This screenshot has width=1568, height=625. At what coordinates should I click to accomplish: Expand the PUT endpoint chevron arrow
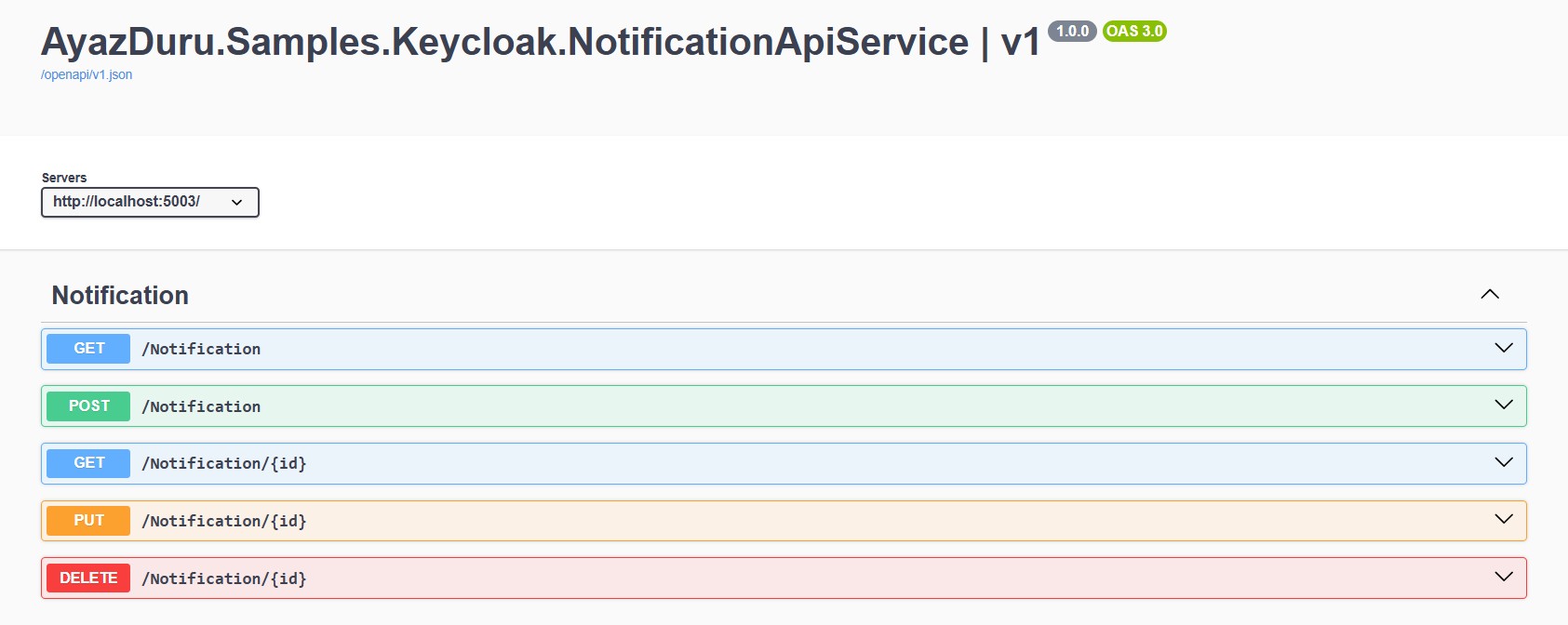(x=1503, y=519)
